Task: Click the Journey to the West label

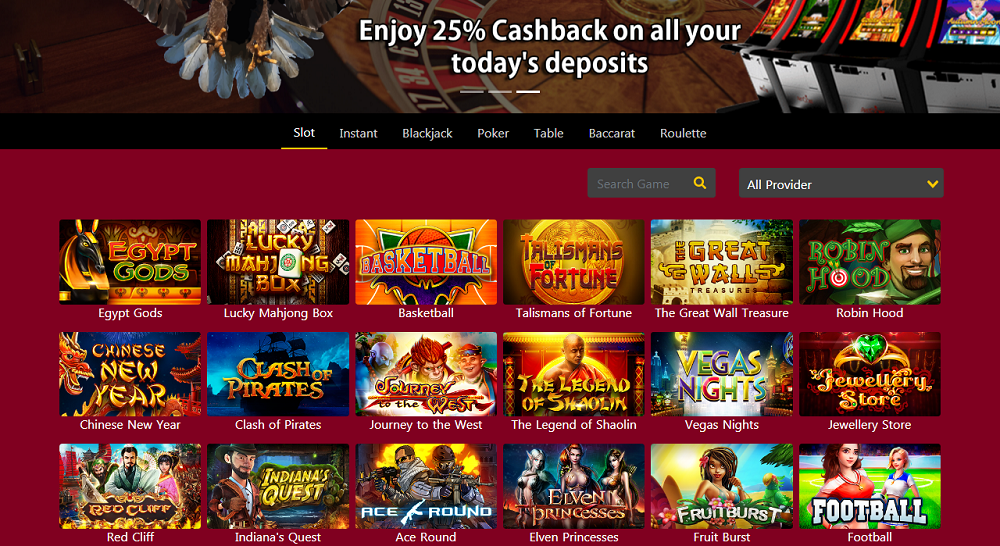Action: [426, 425]
